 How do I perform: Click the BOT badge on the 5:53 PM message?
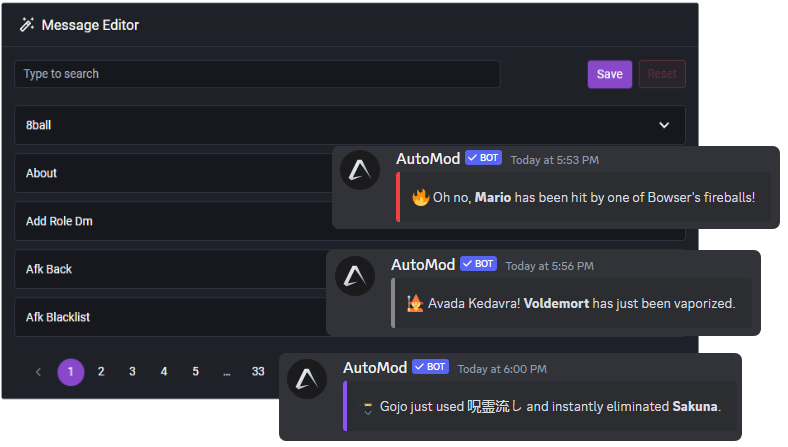[x=483, y=158]
